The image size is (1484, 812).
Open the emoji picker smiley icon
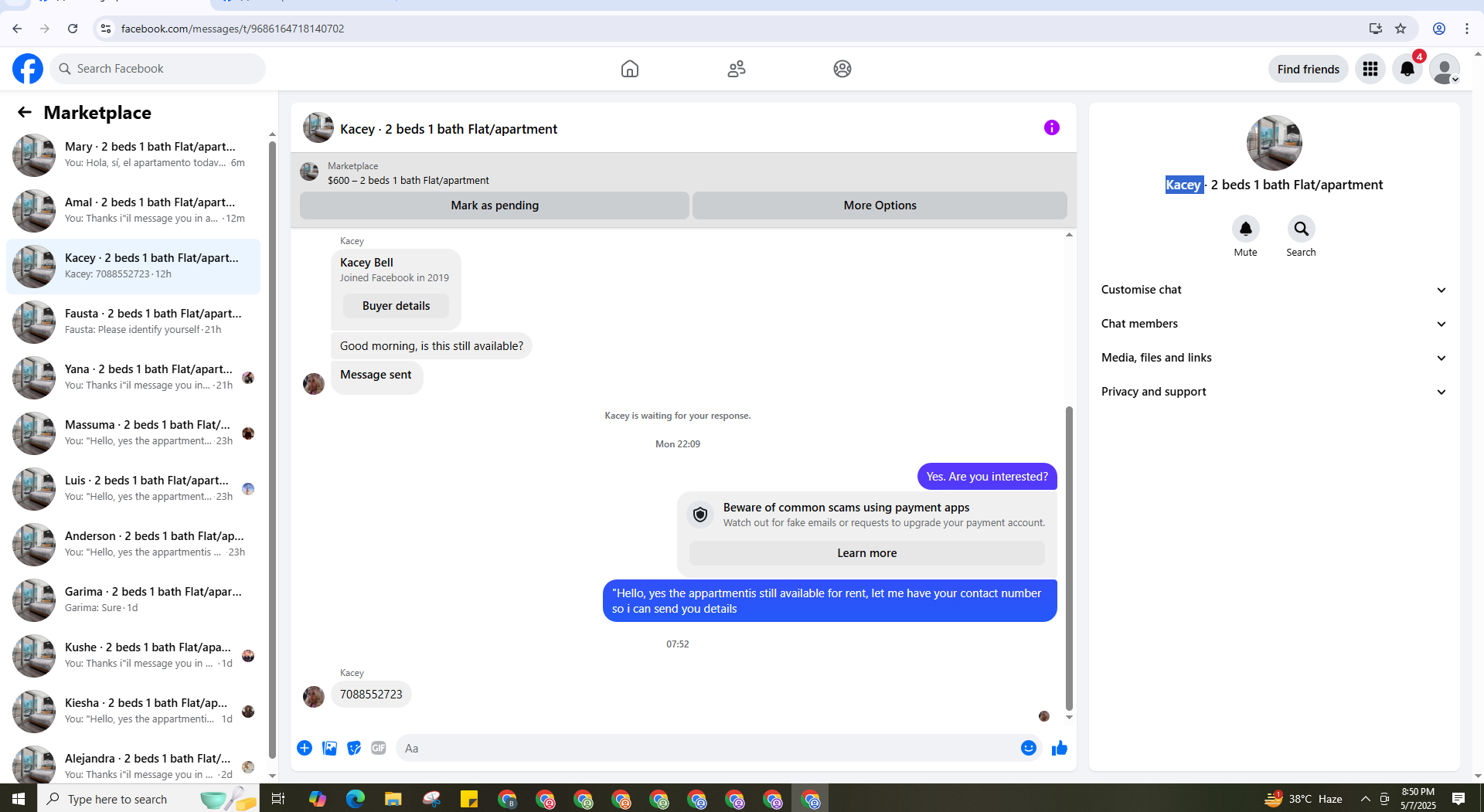tap(1028, 748)
